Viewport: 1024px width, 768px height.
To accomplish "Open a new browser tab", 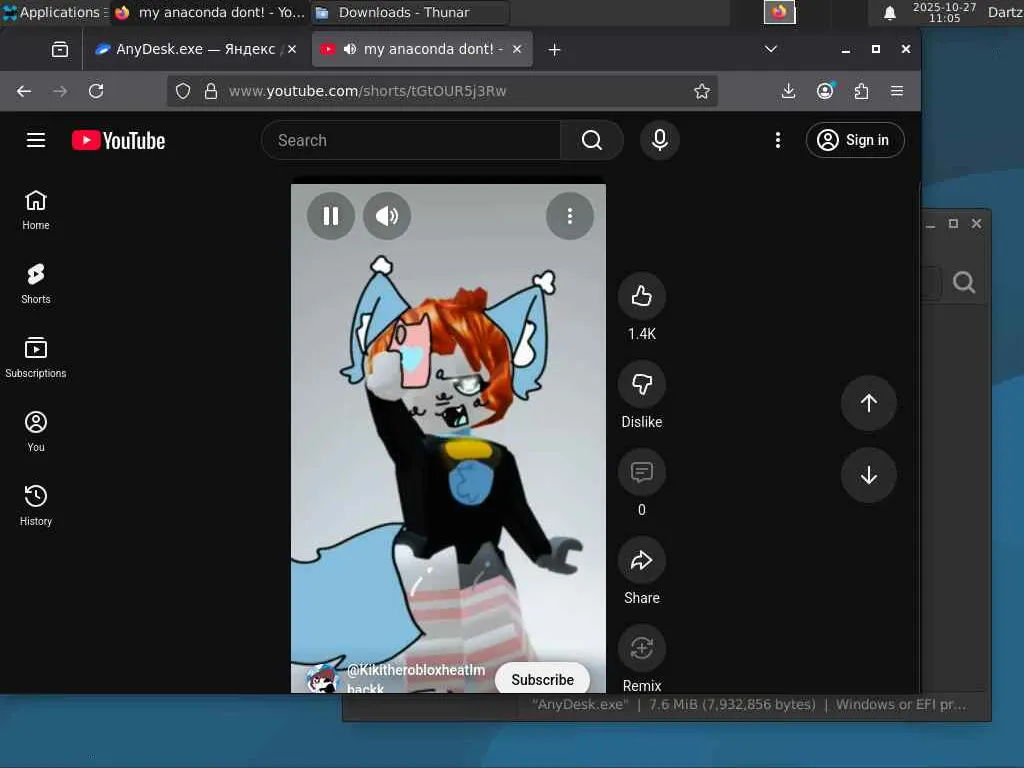I will click(x=554, y=50).
